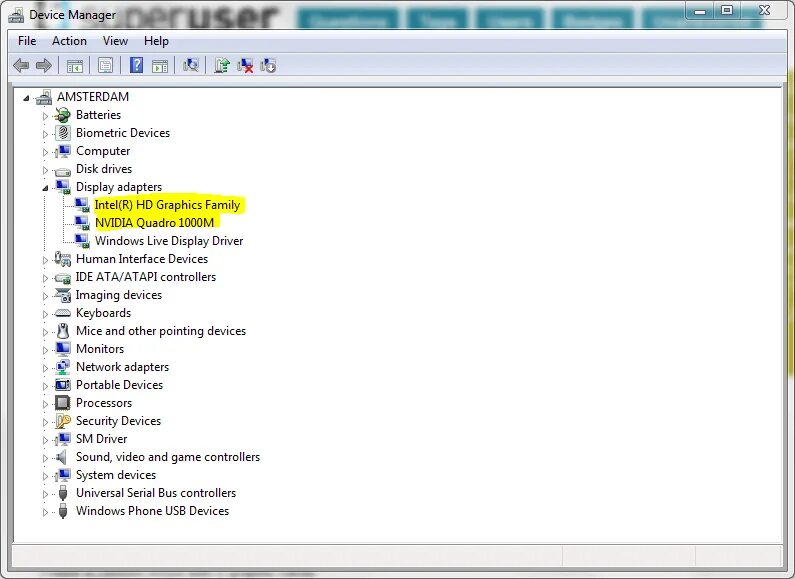Maximize the Device Manager window
The width and height of the screenshot is (795, 579).
[727, 11]
